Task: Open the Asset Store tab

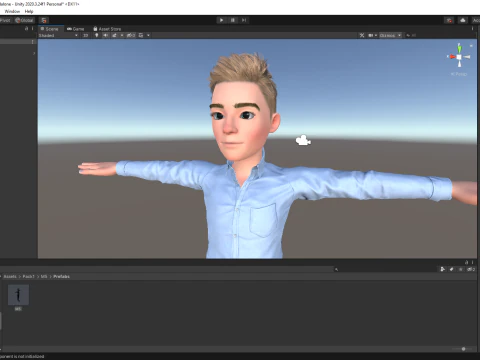Action: click(x=107, y=29)
